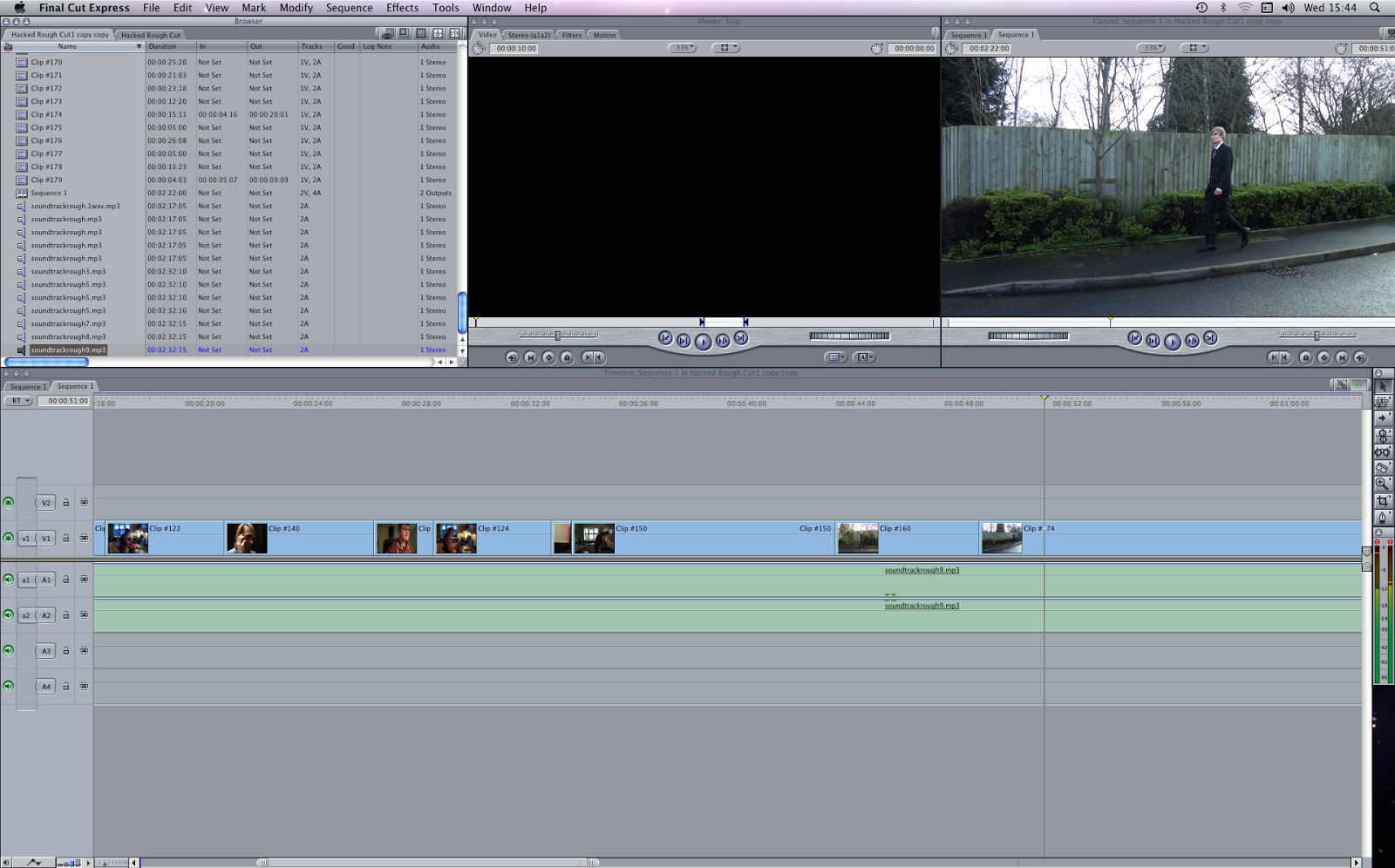1395x868 pixels.
Task: Open the Effects menu
Action: click(x=401, y=7)
